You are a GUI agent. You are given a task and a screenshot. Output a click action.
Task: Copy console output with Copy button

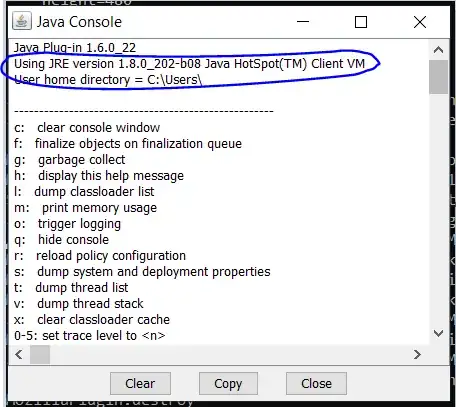click(228, 383)
